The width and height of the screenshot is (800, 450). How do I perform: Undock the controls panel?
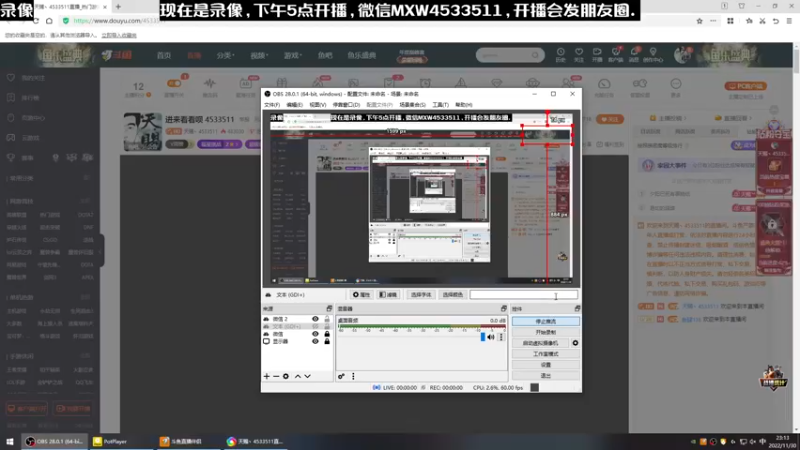click(577, 309)
